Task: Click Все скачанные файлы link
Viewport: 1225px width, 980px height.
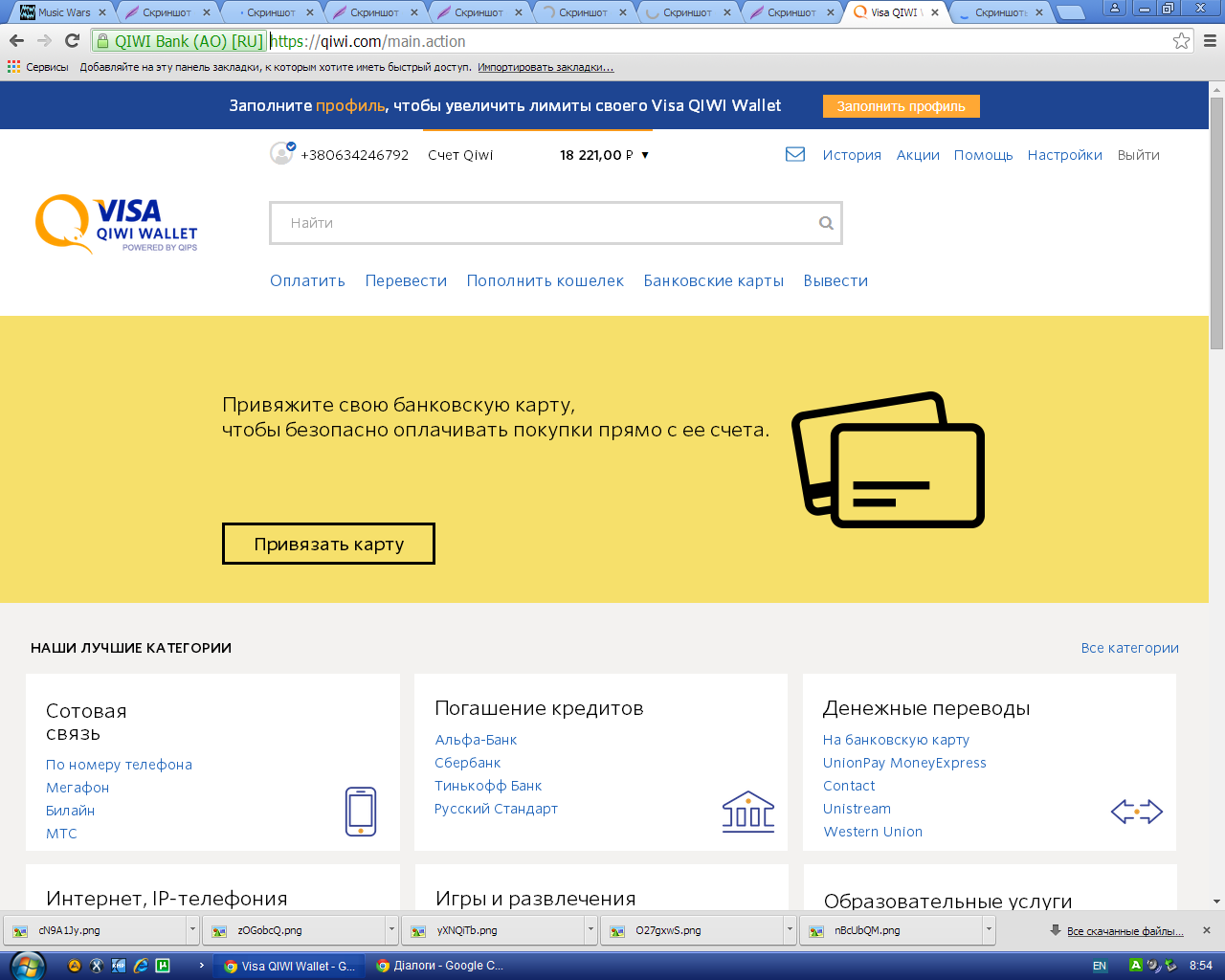Action: 1125,931
